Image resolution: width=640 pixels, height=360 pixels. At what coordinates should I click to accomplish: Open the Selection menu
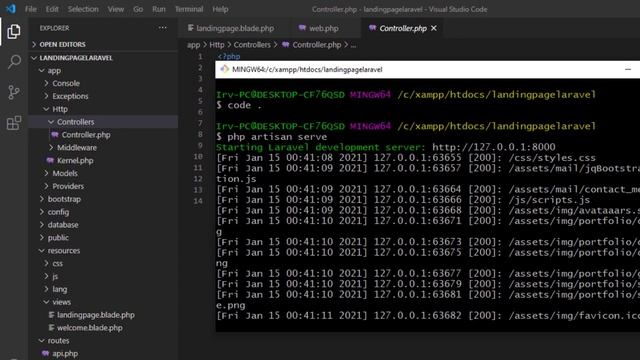(83, 9)
